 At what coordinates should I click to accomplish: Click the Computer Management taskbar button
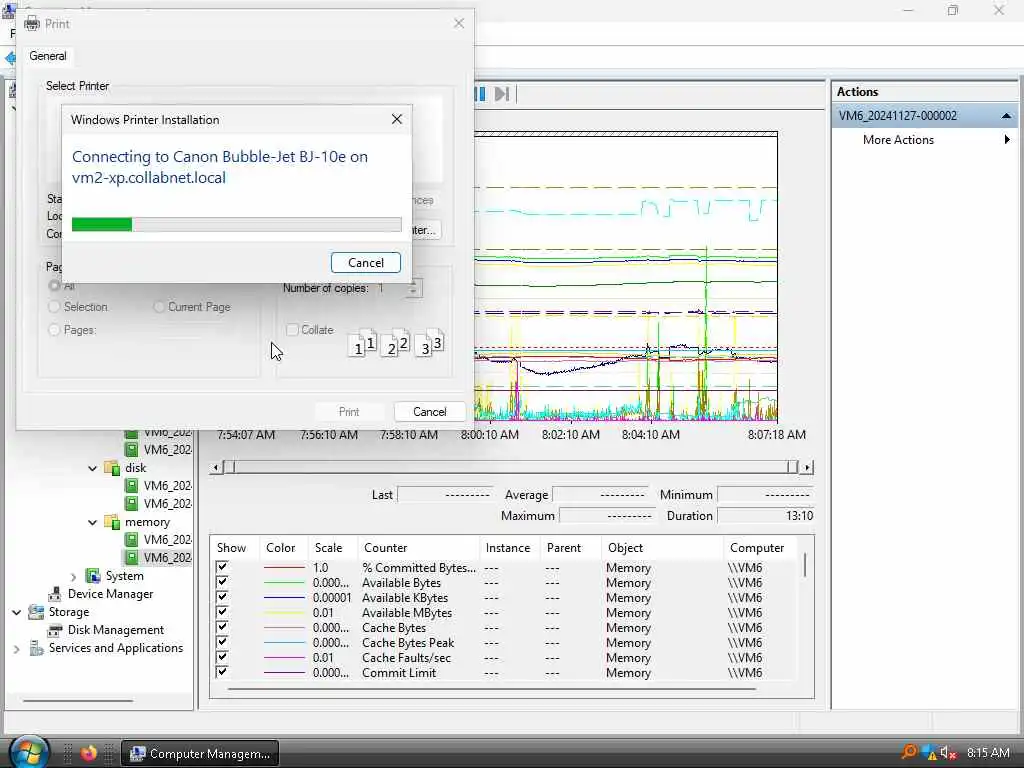[200, 754]
